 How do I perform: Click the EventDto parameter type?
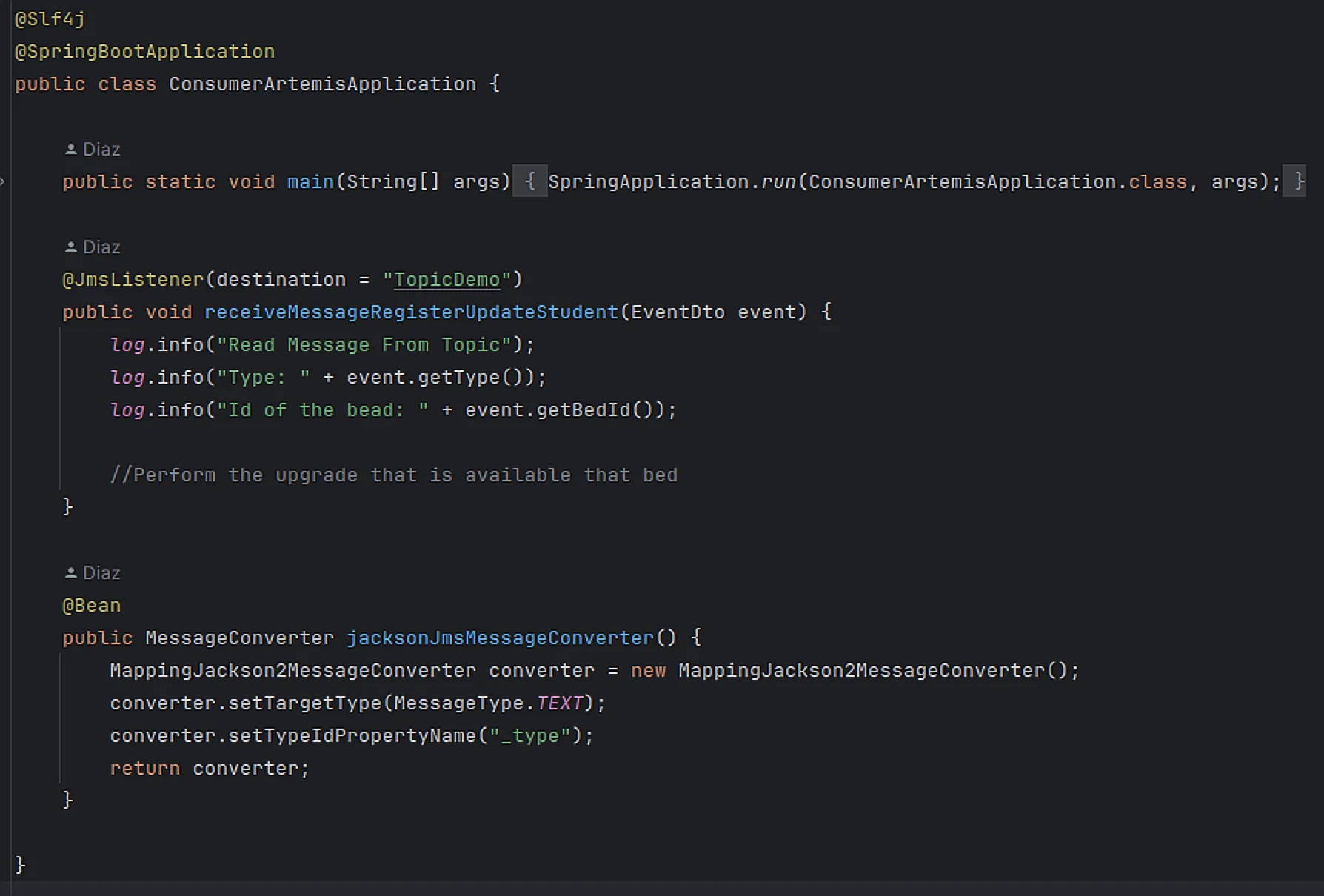tap(678, 312)
